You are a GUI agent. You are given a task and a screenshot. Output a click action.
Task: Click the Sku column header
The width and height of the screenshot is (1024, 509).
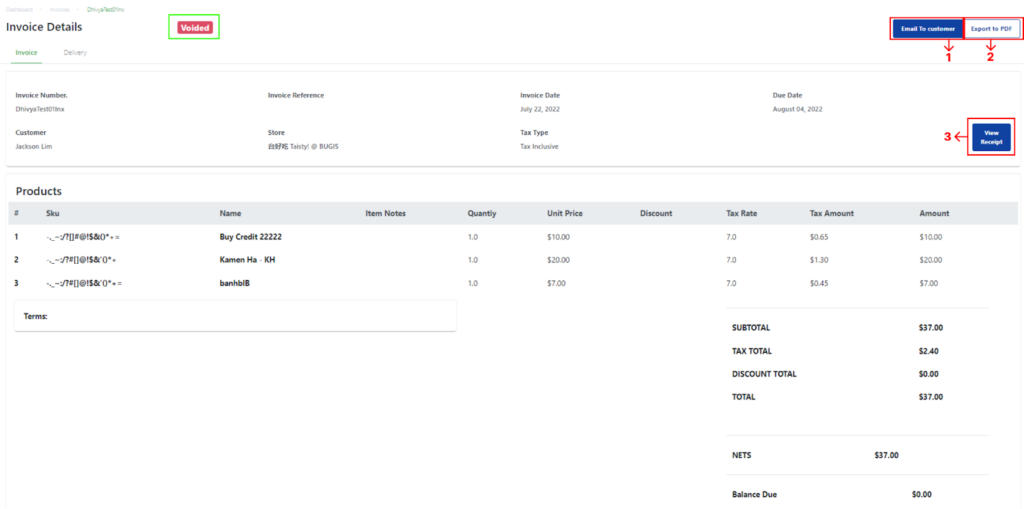point(53,213)
